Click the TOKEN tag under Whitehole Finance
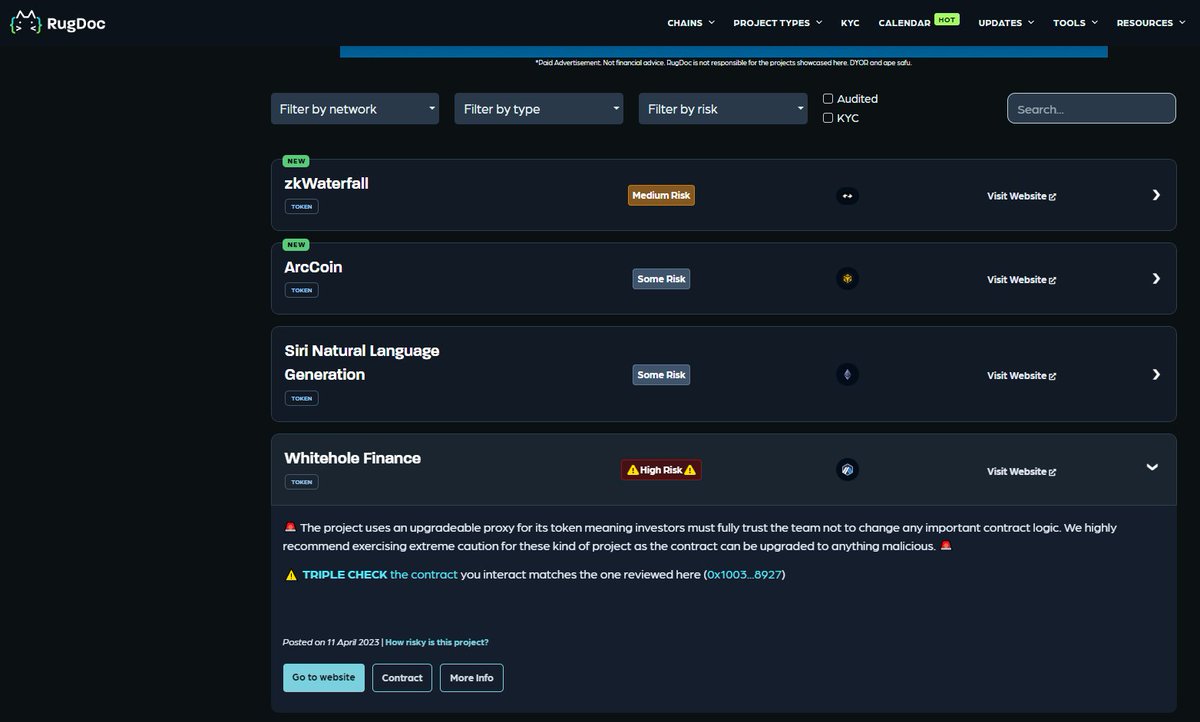This screenshot has height=722, width=1200. [301, 482]
